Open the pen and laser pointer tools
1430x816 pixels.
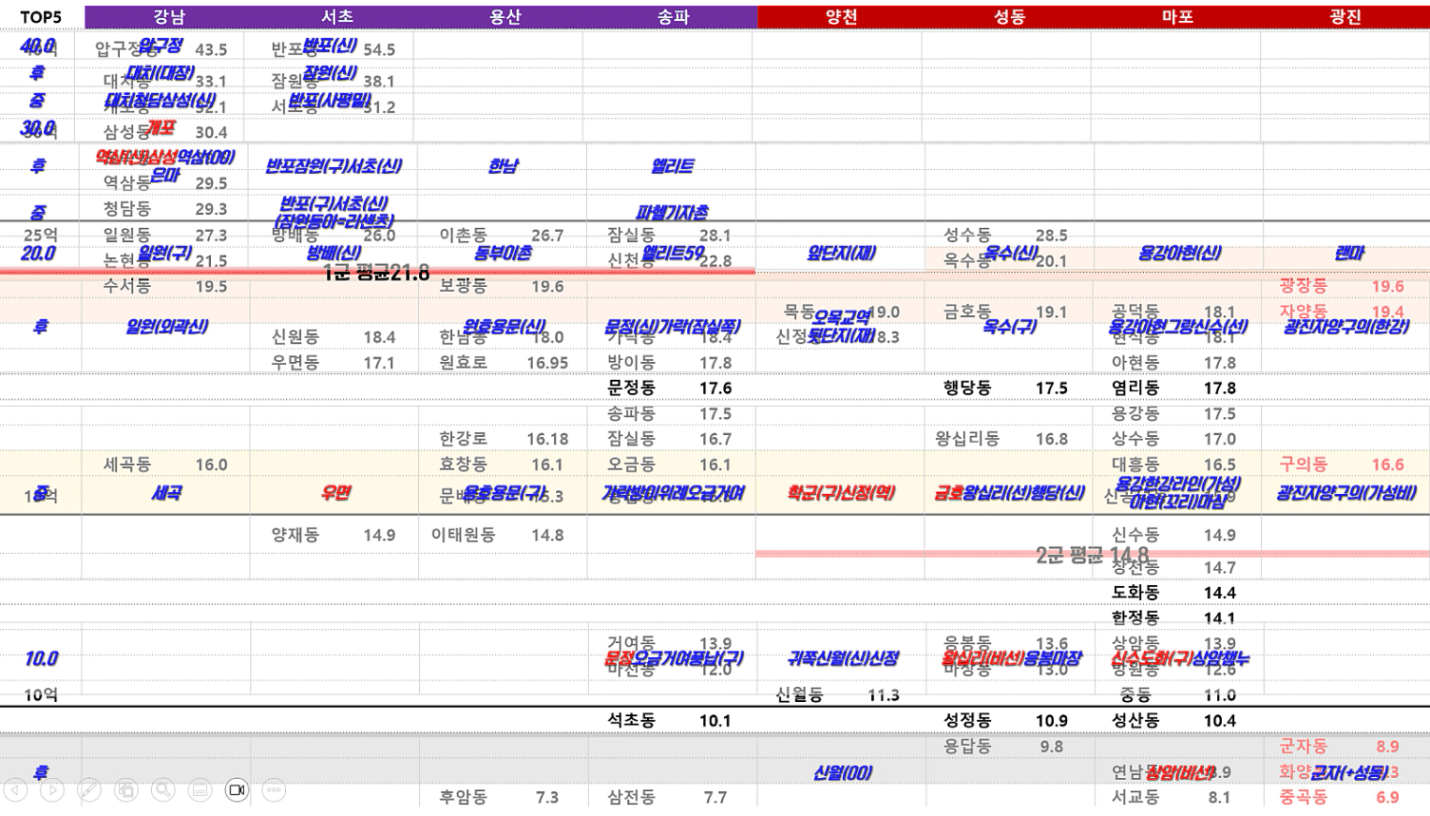click(x=89, y=790)
